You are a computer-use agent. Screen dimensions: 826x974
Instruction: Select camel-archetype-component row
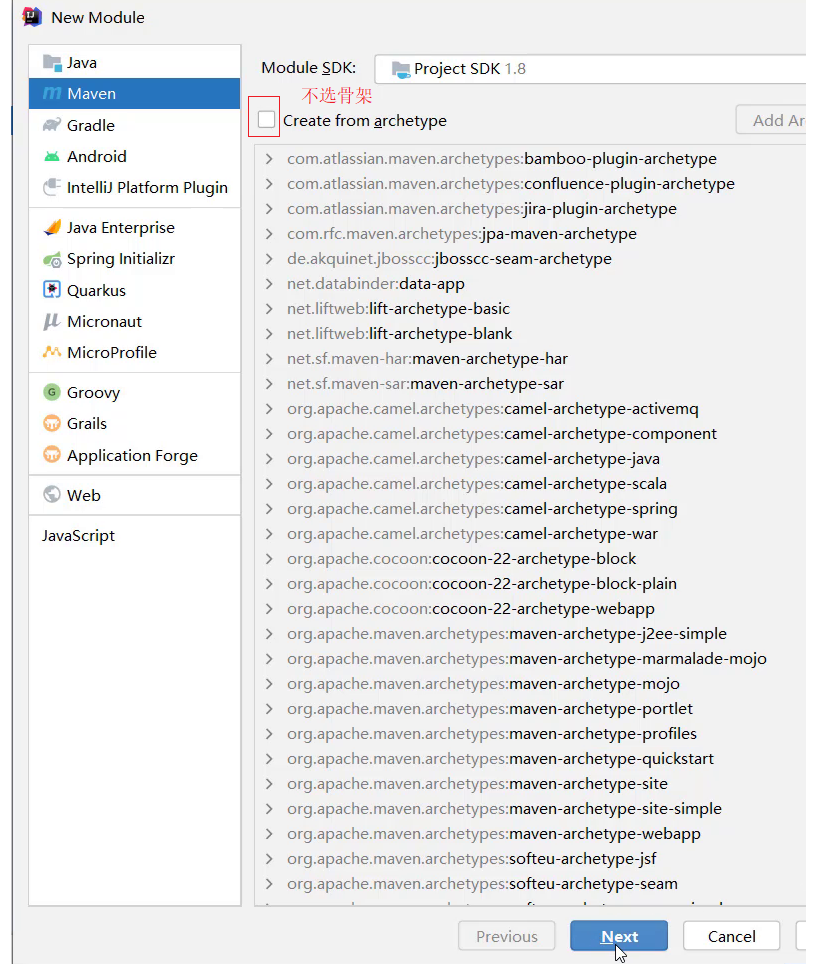pos(530,434)
